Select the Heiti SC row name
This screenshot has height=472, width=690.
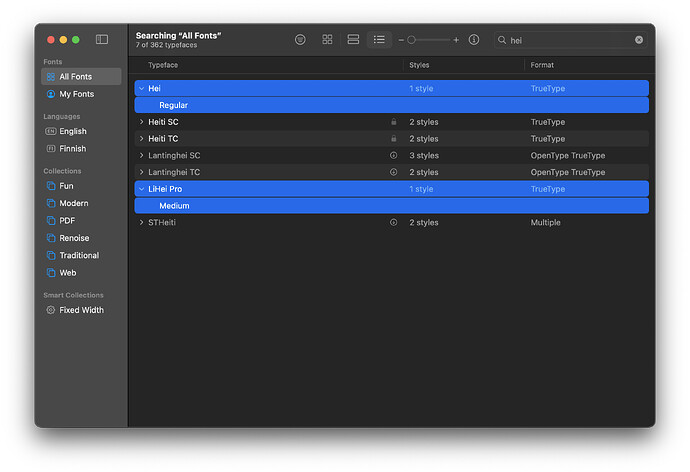pos(163,122)
